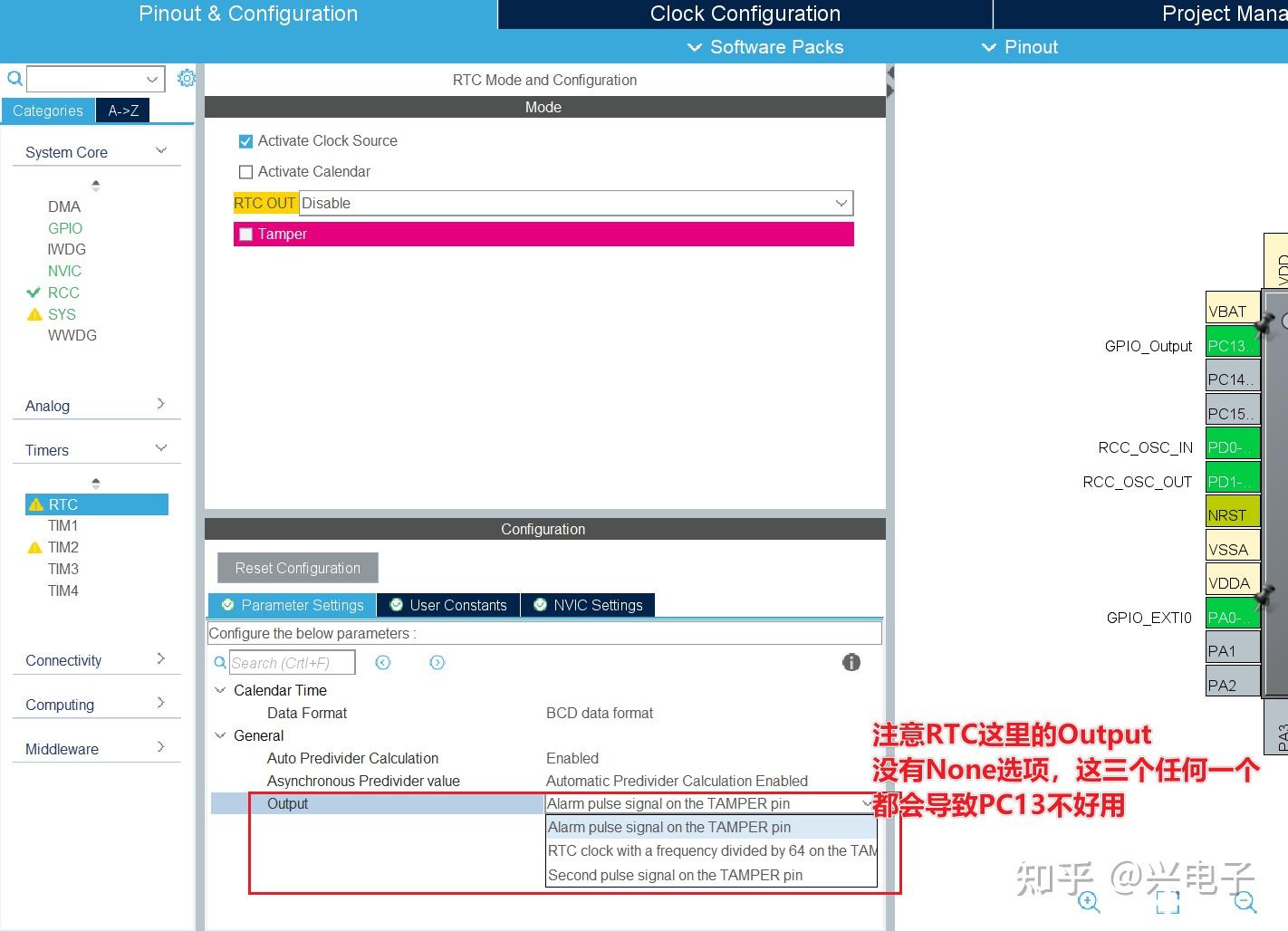
Task: Collapse the General parameter group
Action: click(x=220, y=735)
